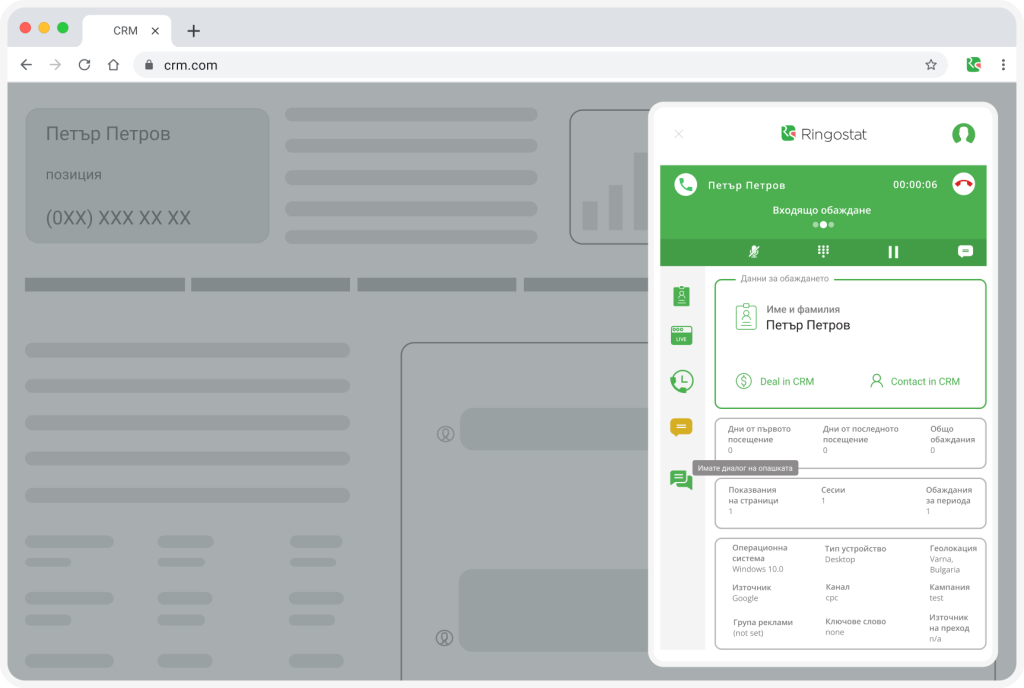
Task: Hang up the call with red phone
Action: pos(963,184)
